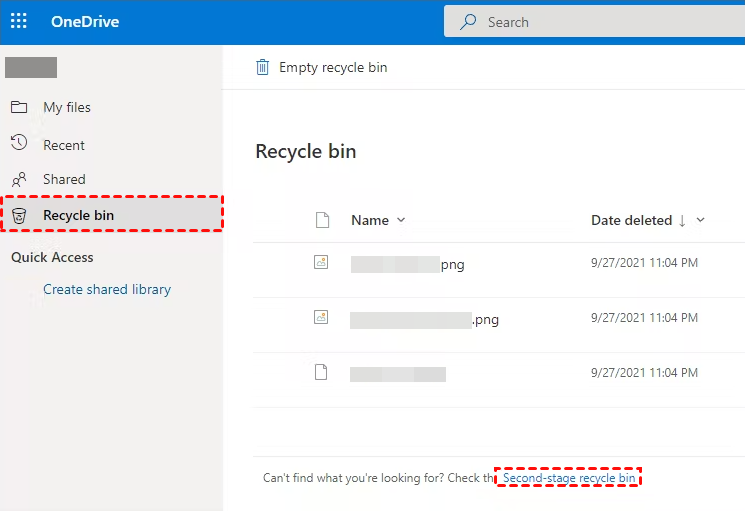
Task: Open the Second-stage recycle bin link
Action: pos(569,478)
